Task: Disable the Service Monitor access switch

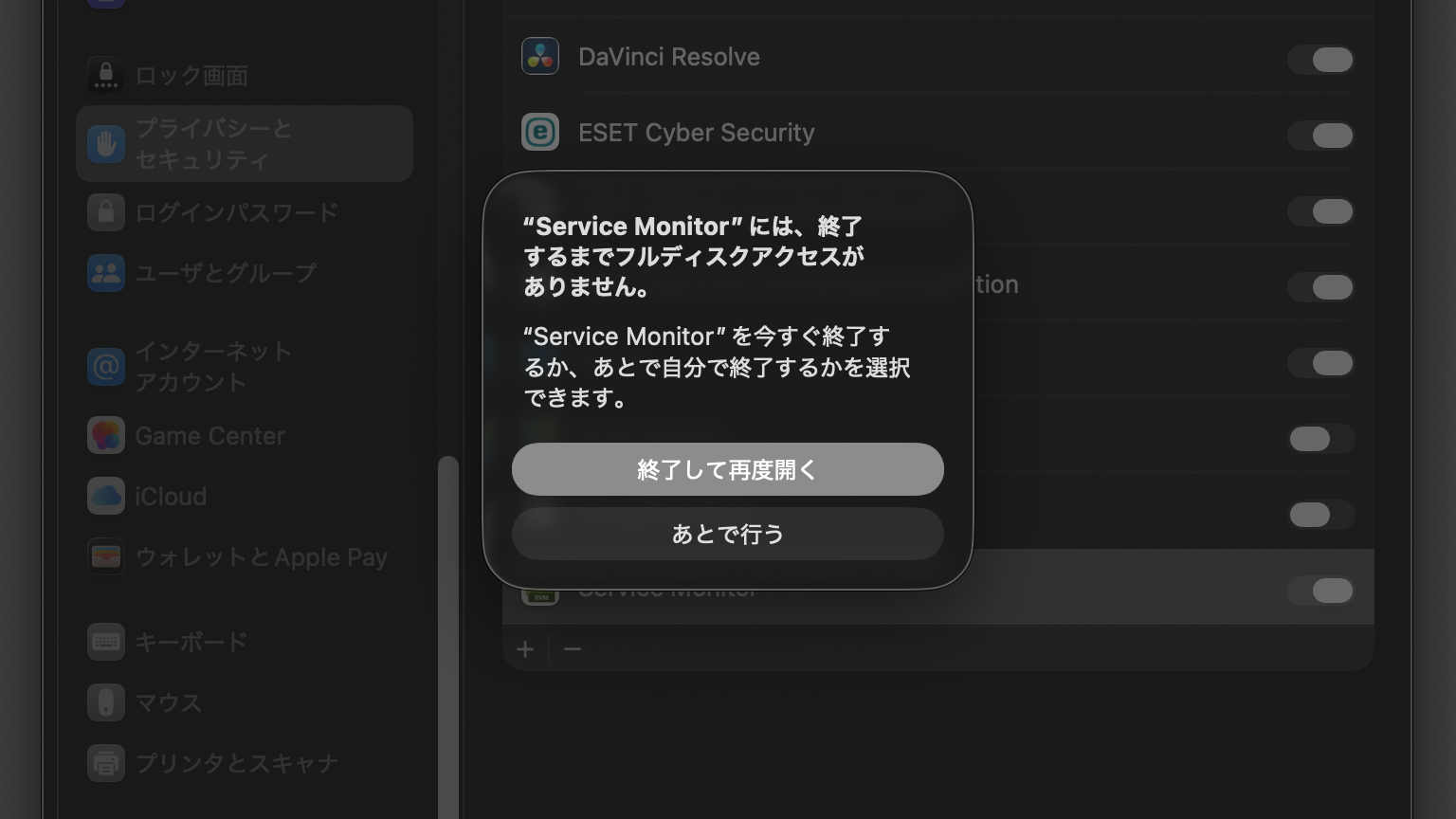Action: pos(1321,591)
